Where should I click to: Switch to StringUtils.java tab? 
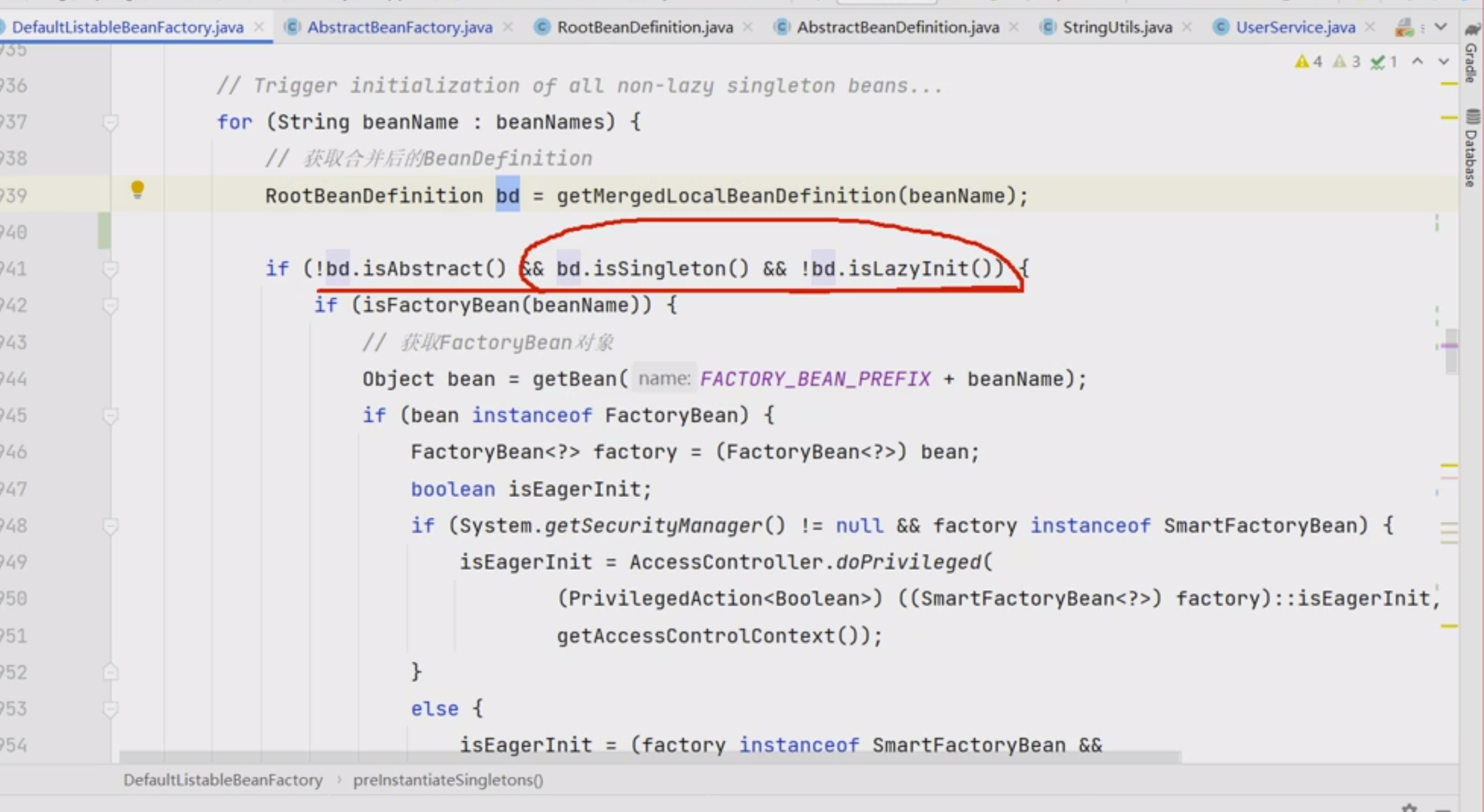[x=1116, y=27]
